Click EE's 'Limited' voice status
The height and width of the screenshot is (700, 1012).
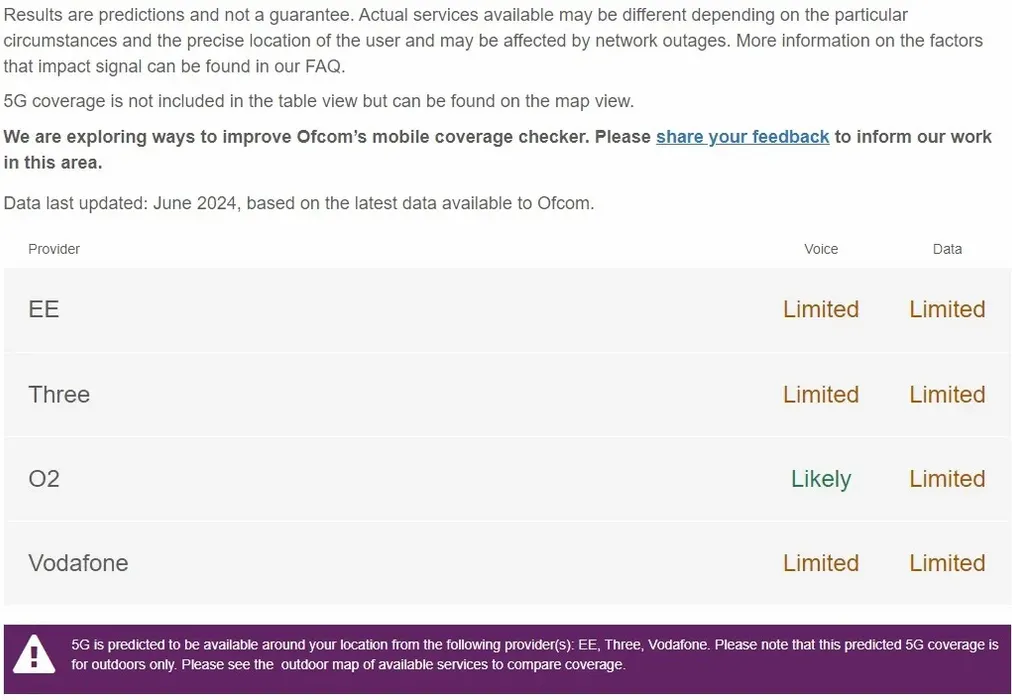(821, 310)
